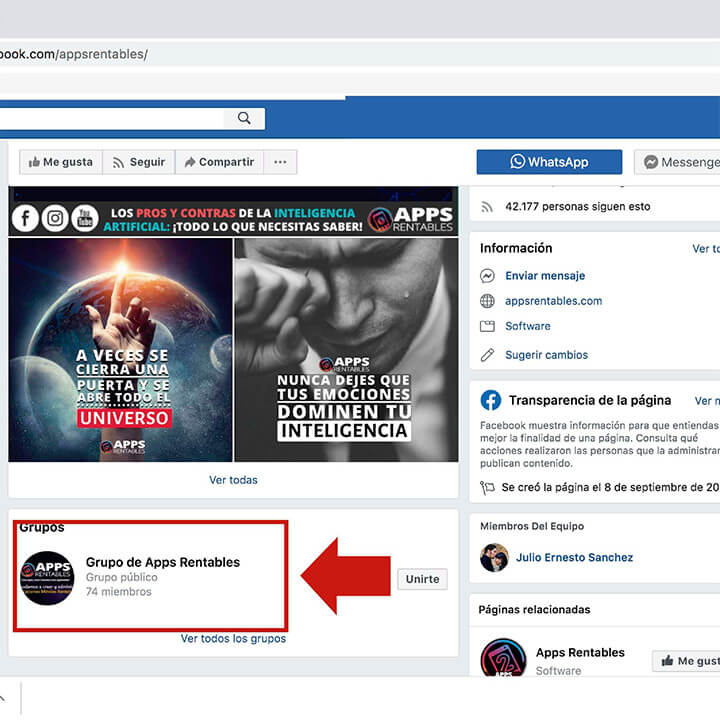Click the Me gusta button
The image size is (720, 720).
(60, 162)
